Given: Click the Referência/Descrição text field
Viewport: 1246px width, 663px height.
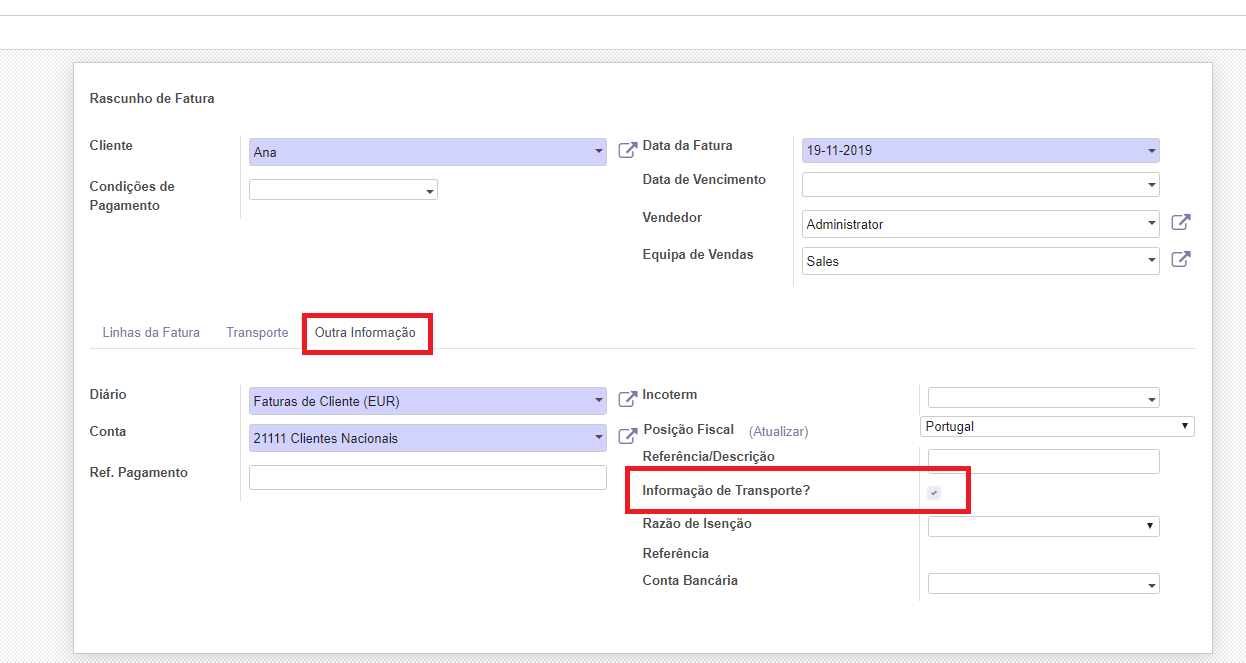Looking at the screenshot, I should (1043, 461).
